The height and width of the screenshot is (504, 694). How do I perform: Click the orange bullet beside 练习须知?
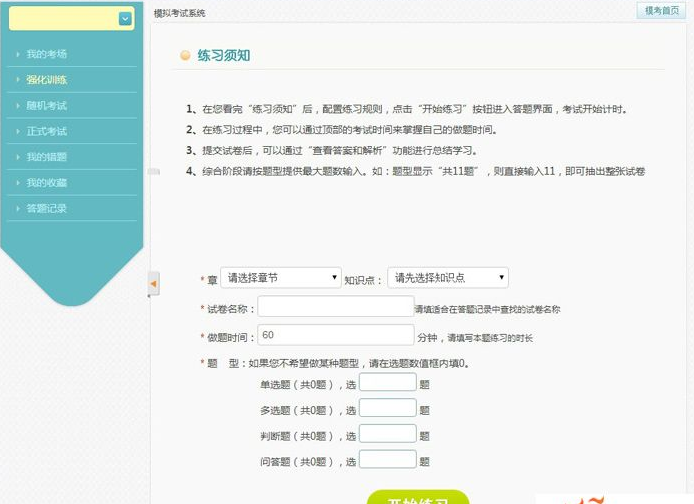(x=185, y=55)
